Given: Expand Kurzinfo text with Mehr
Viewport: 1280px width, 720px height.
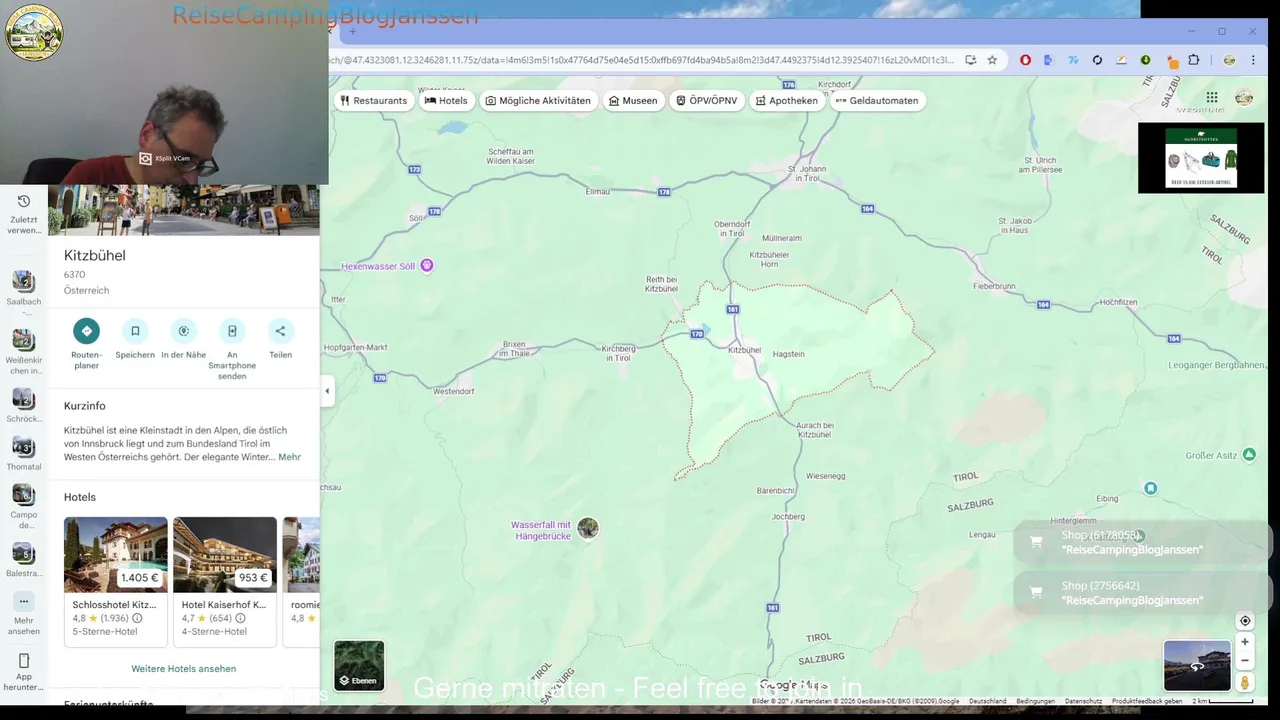Looking at the screenshot, I should click(289, 457).
